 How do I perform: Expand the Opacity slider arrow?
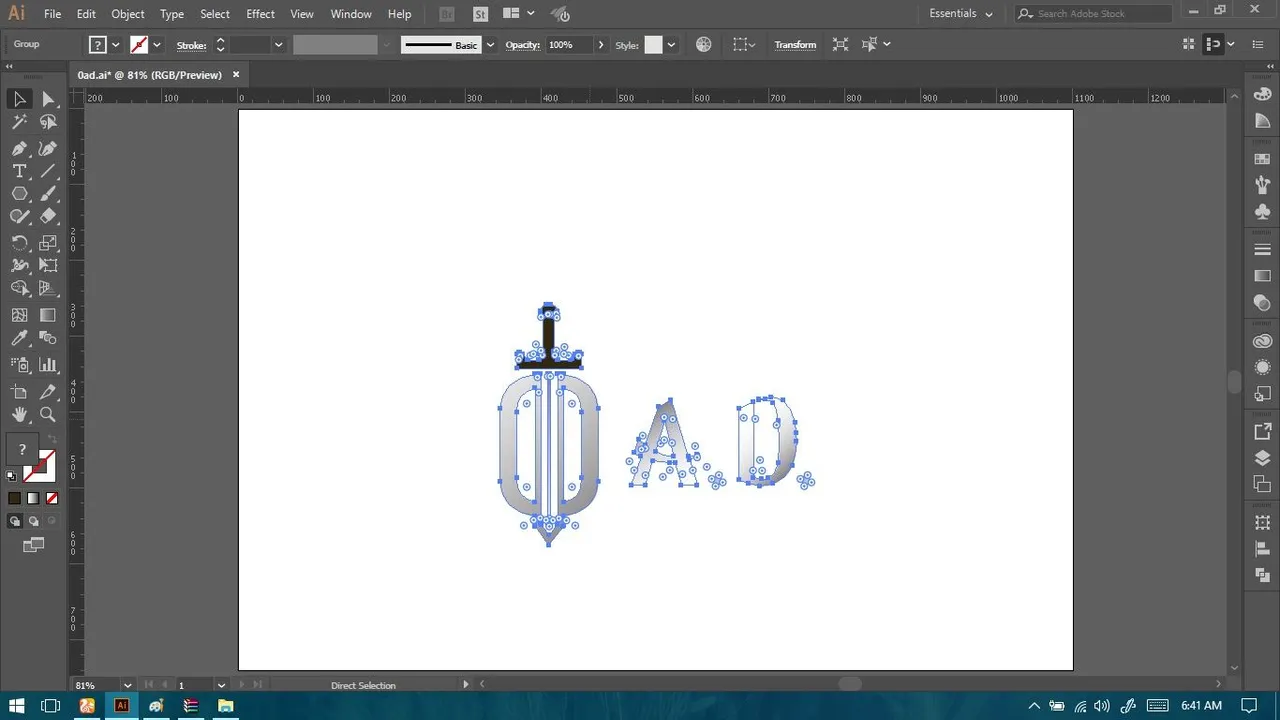click(x=601, y=45)
